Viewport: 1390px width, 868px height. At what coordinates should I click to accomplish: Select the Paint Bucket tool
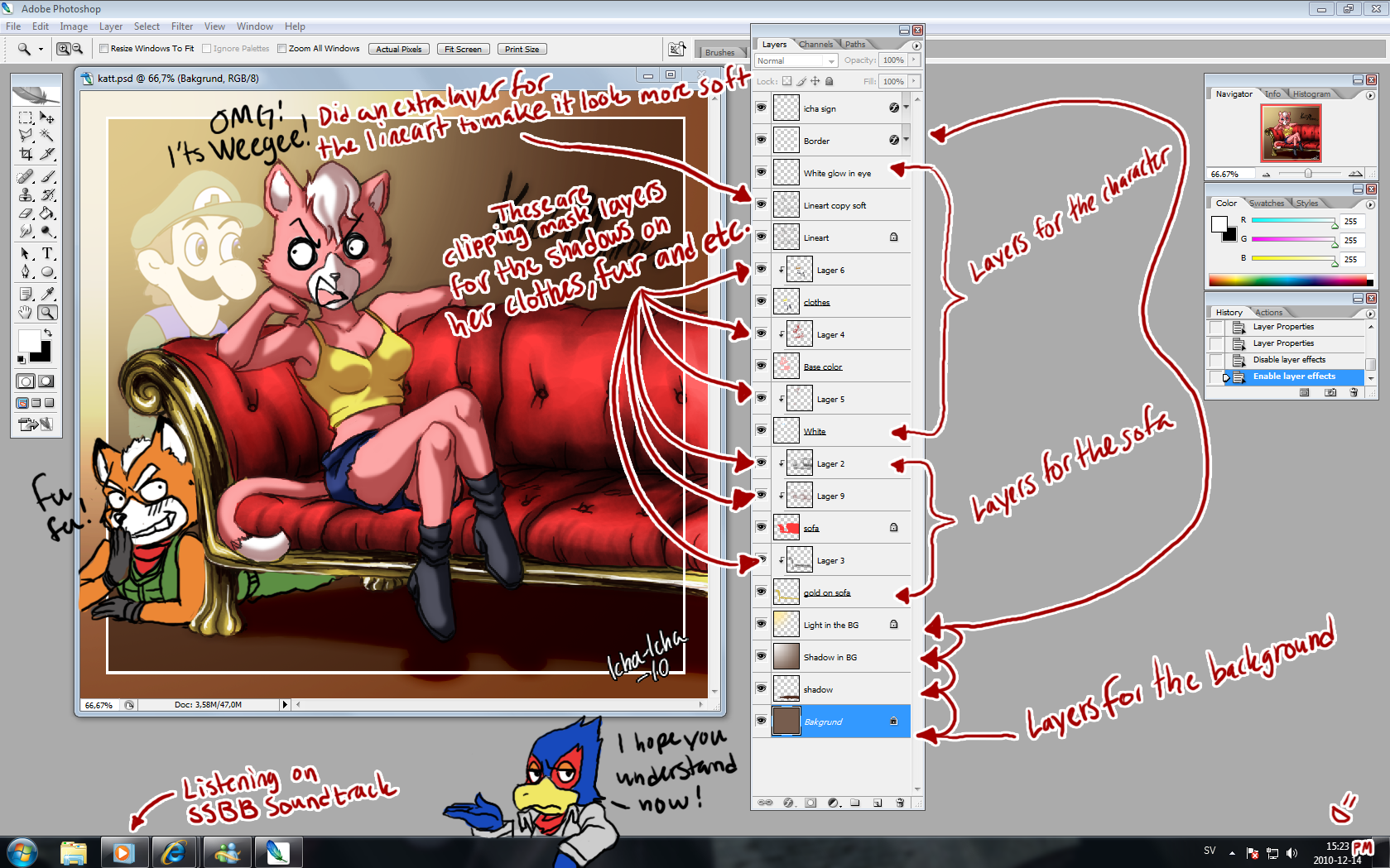(x=47, y=213)
